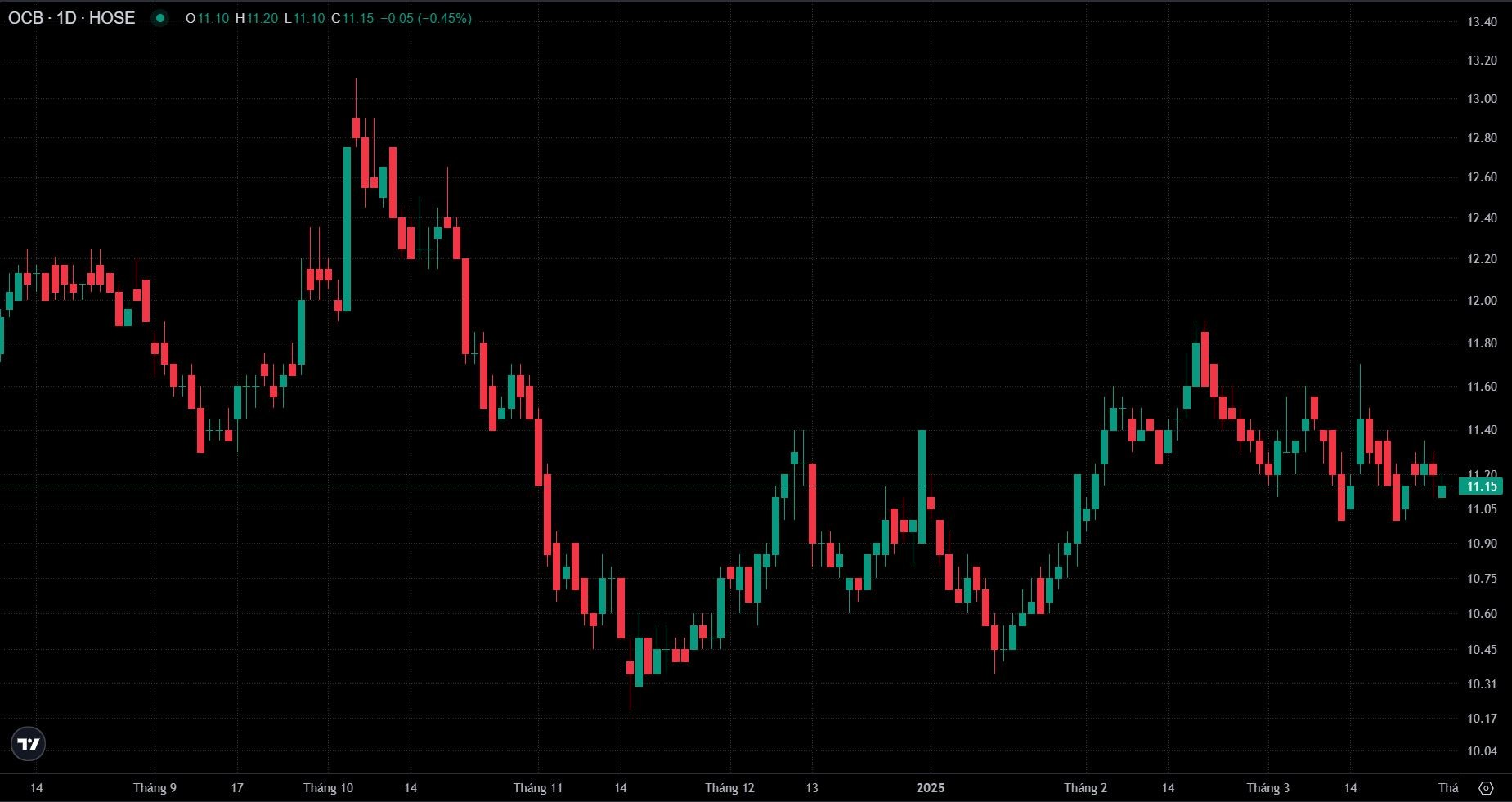Viewport: 1512px width, 802px height.
Task: Click the green market status dot
Action: coord(160,18)
